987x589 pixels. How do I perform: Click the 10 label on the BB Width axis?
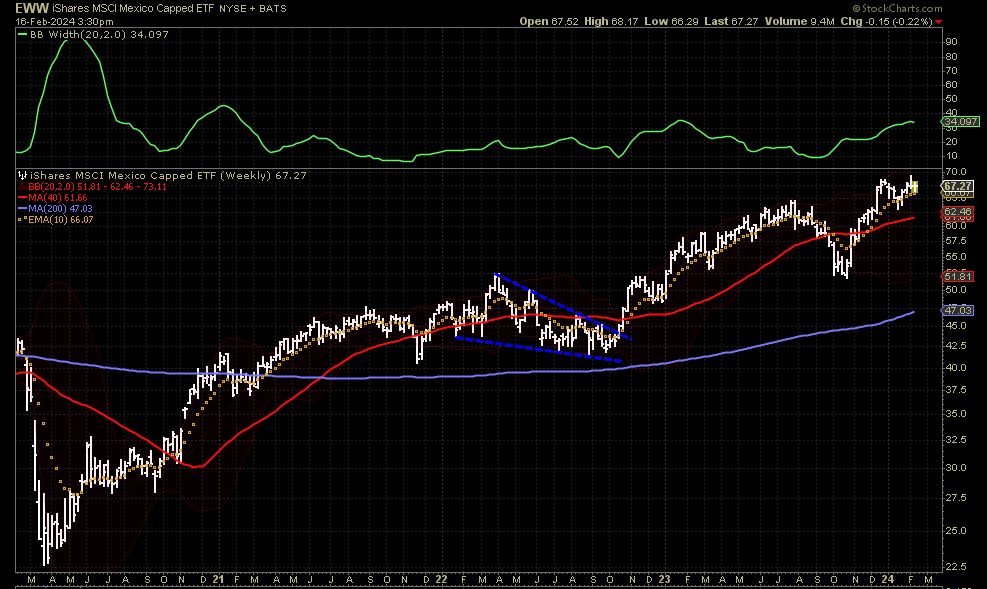tap(951, 156)
